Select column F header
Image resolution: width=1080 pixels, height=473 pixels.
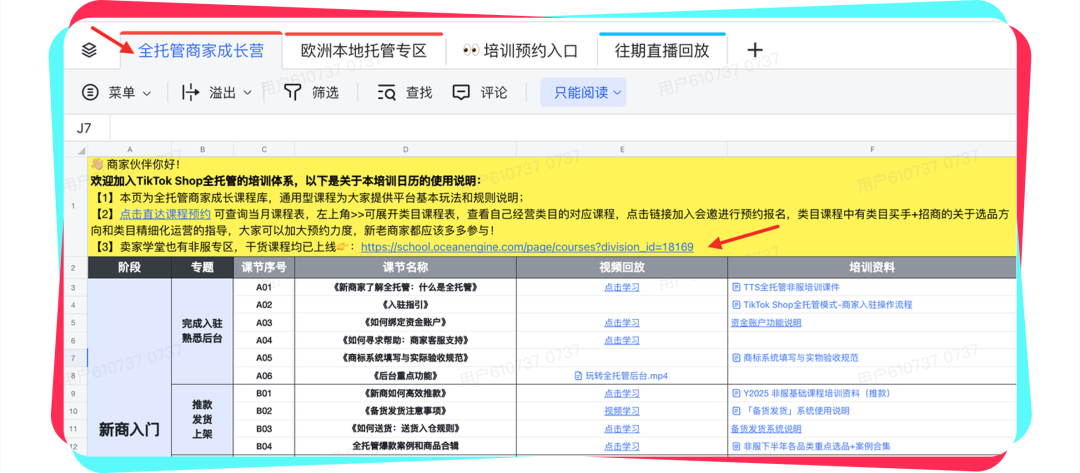pyautogui.click(x=871, y=149)
